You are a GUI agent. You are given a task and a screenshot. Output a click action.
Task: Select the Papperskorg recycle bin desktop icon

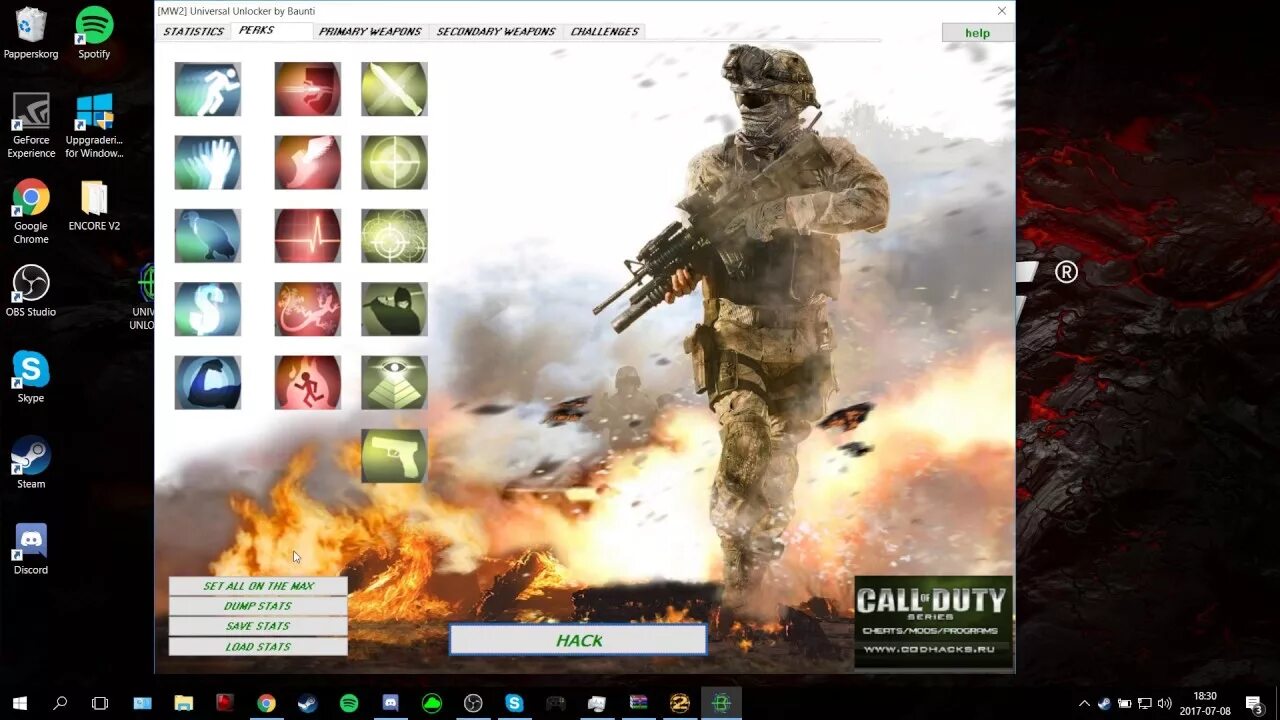(x=31, y=33)
